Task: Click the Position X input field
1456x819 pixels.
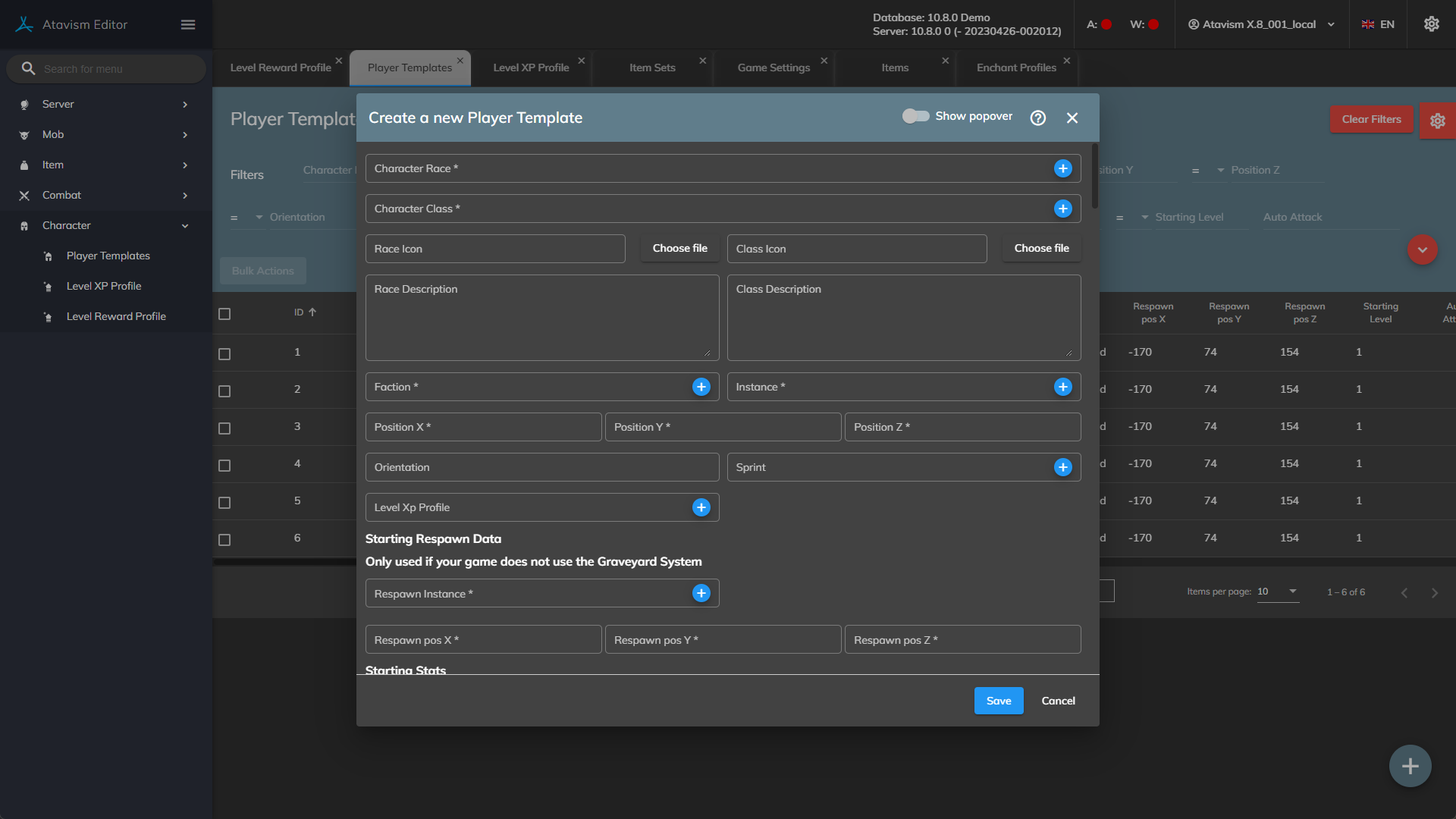Action: pyautogui.click(x=483, y=427)
